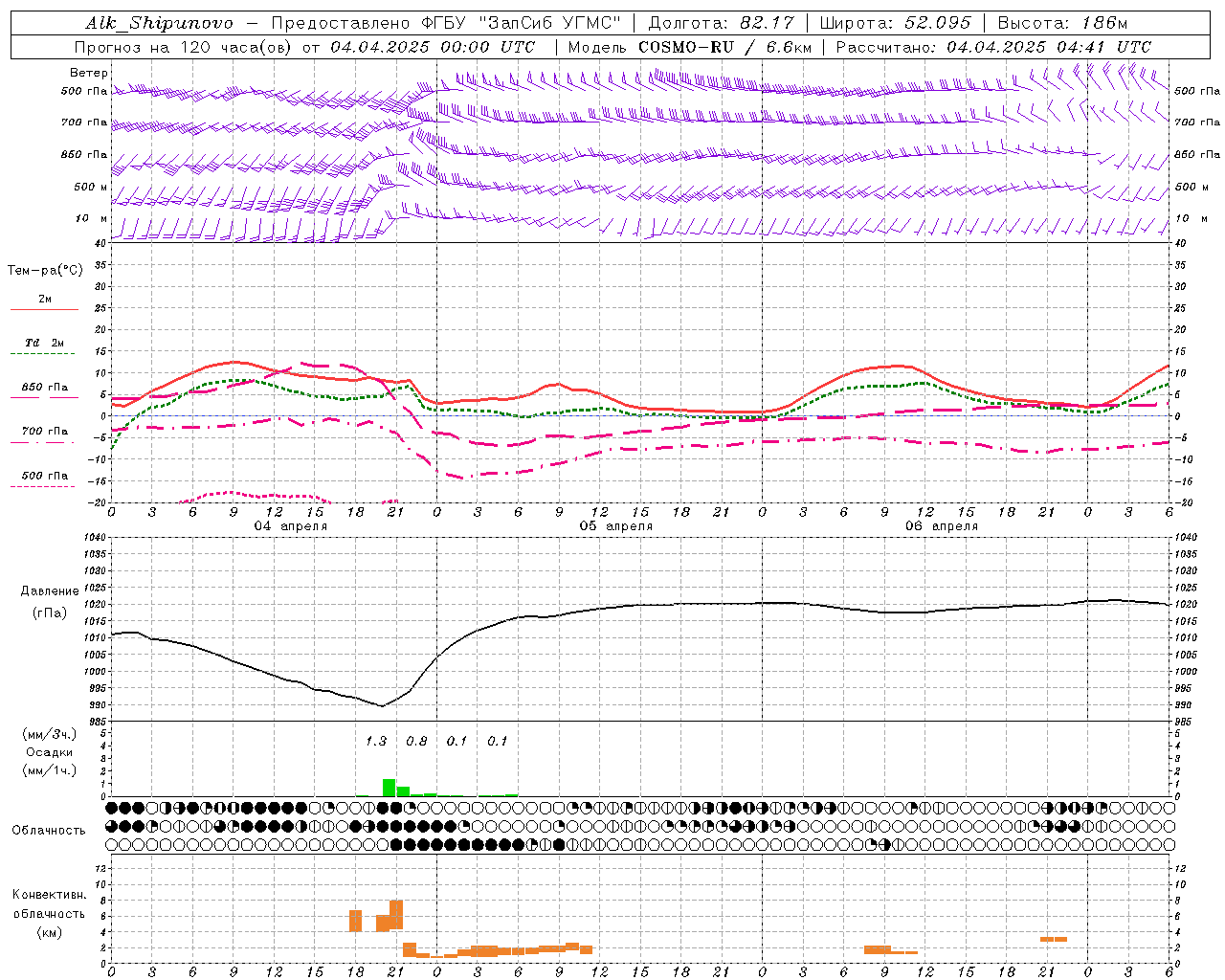
Task: Click the Давление pressure panel label
Action: [50, 591]
